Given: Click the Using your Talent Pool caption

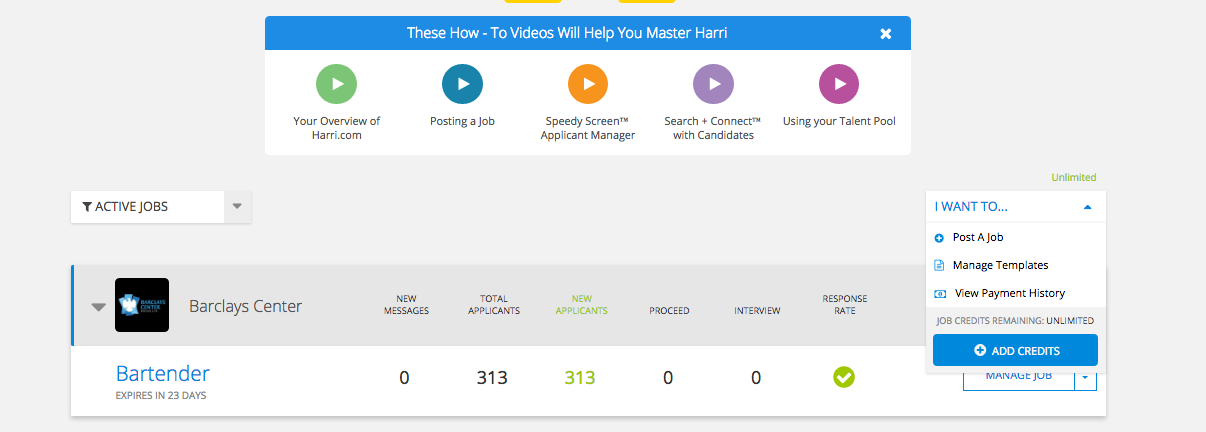Looking at the screenshot, I should coord(839,121).
